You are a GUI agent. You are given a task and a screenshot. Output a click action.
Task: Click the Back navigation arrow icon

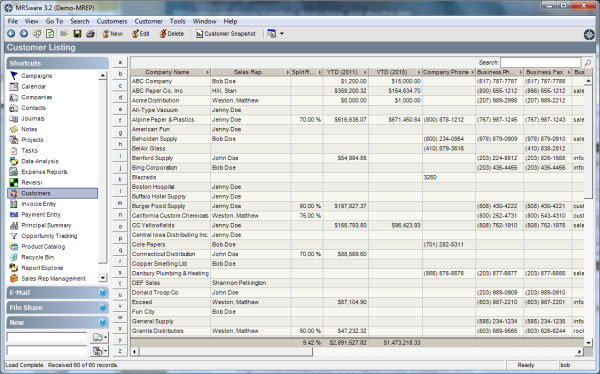point(11,34)
